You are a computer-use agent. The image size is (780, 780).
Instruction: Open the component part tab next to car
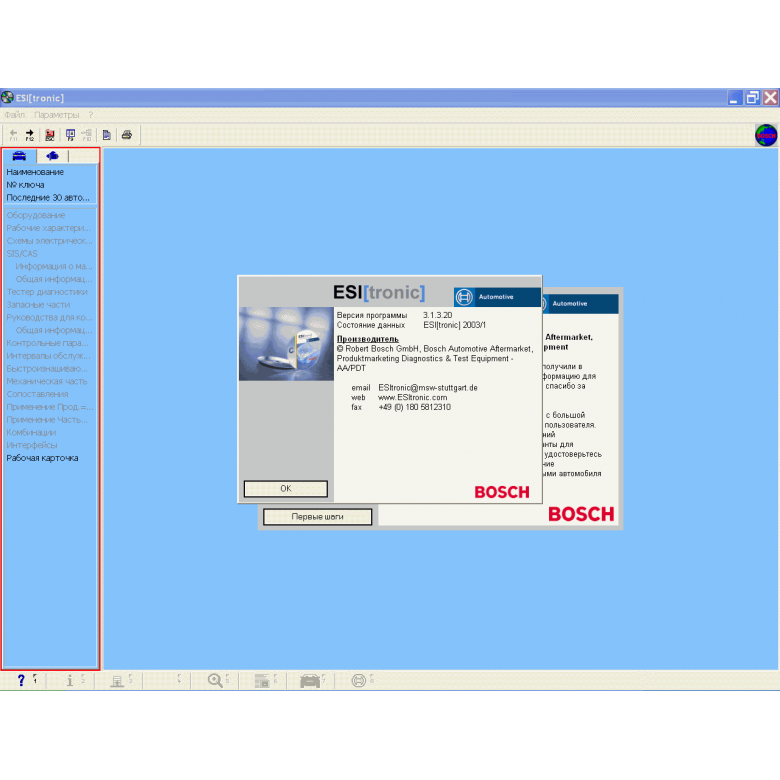click(x=52, y=156)
